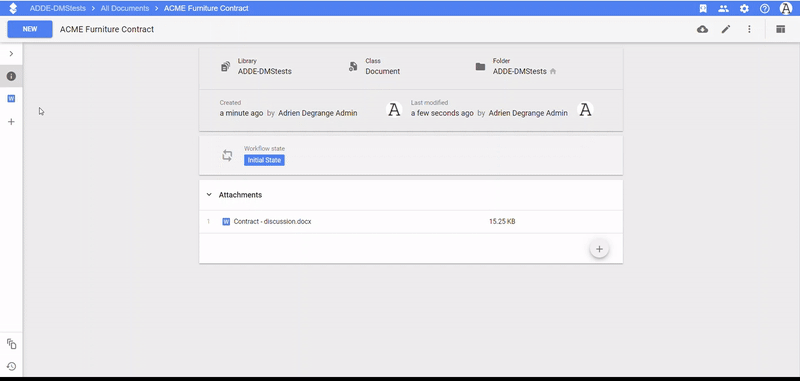Click the Attachments heading text
The width and height of the screenshot is (800, 381).
(240, 195)
